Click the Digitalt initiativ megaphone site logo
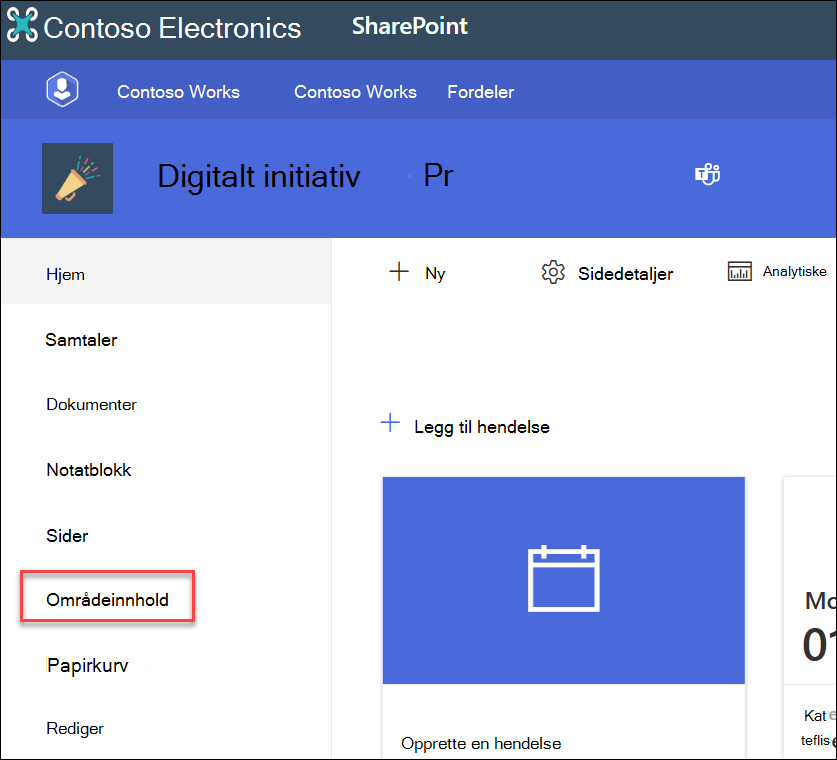This screenshot has width=837, height=760. 77,178
